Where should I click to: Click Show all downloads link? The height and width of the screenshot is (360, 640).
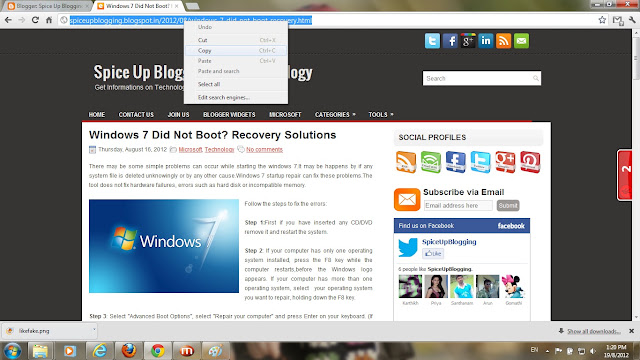tap(594, 331)
